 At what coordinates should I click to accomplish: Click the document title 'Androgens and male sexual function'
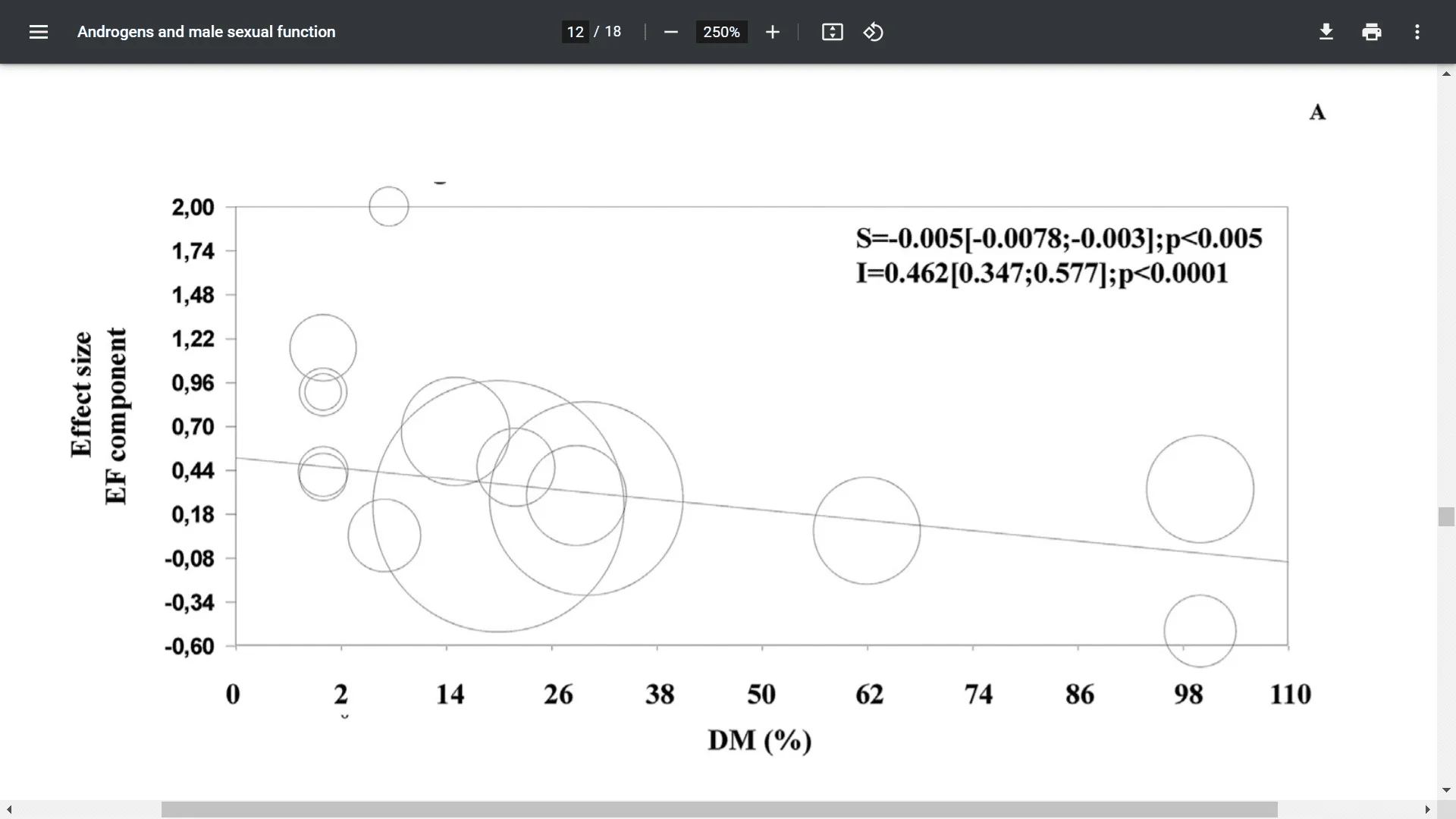point(206,32)
